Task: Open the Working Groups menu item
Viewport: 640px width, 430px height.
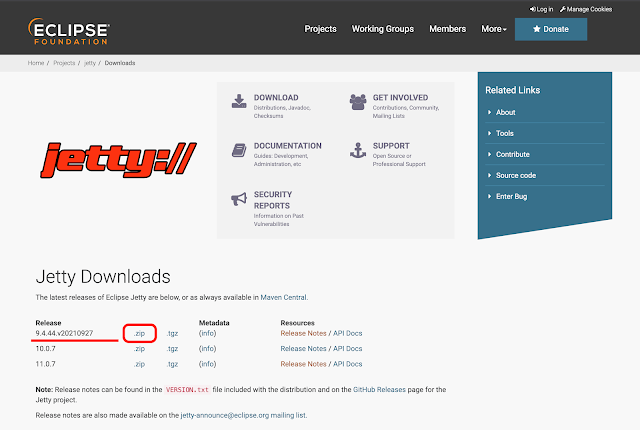Action: tap(383, 29)
